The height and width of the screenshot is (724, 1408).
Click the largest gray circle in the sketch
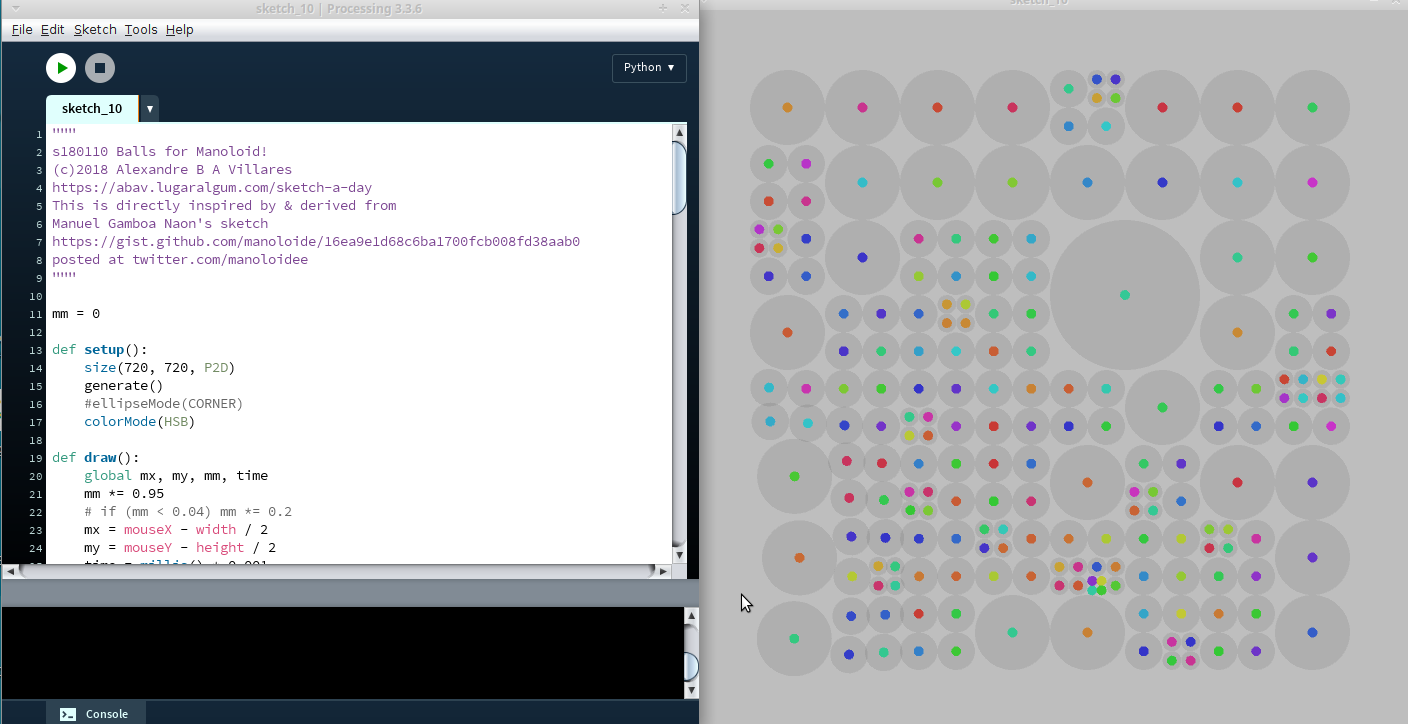[1124, 295]
